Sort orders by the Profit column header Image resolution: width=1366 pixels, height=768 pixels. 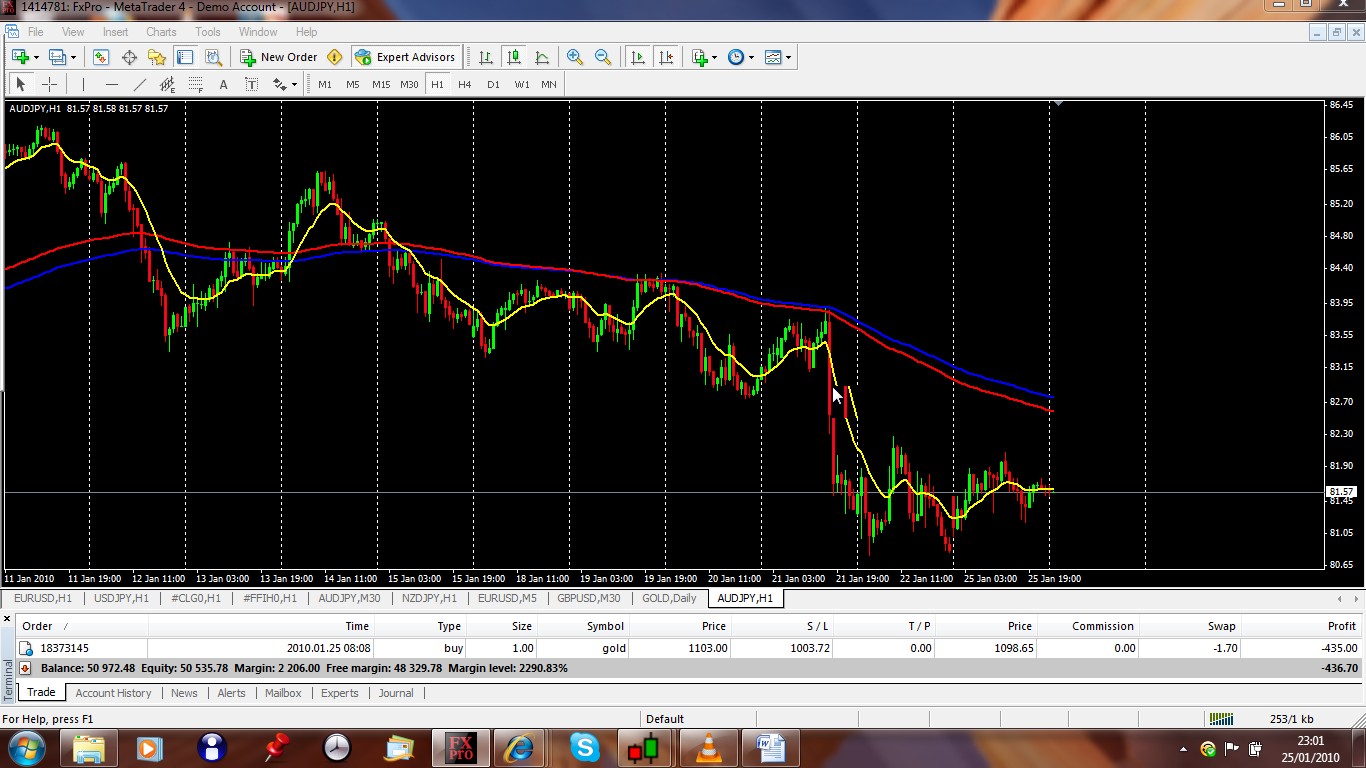1301,626
